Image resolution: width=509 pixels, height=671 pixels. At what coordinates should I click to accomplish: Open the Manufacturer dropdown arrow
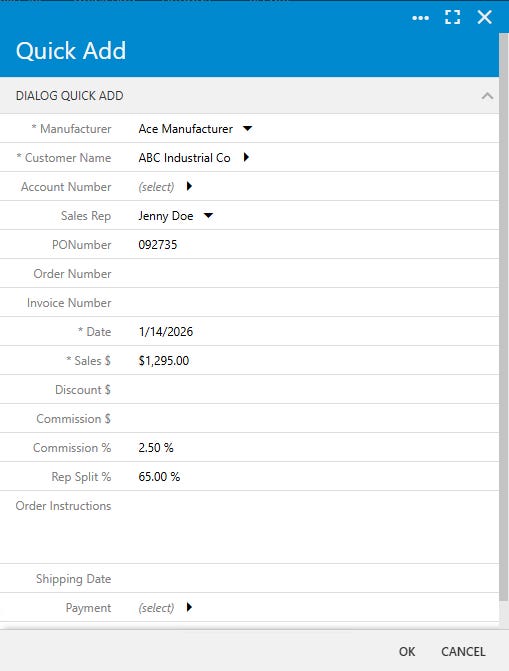[x=247, y=128]
